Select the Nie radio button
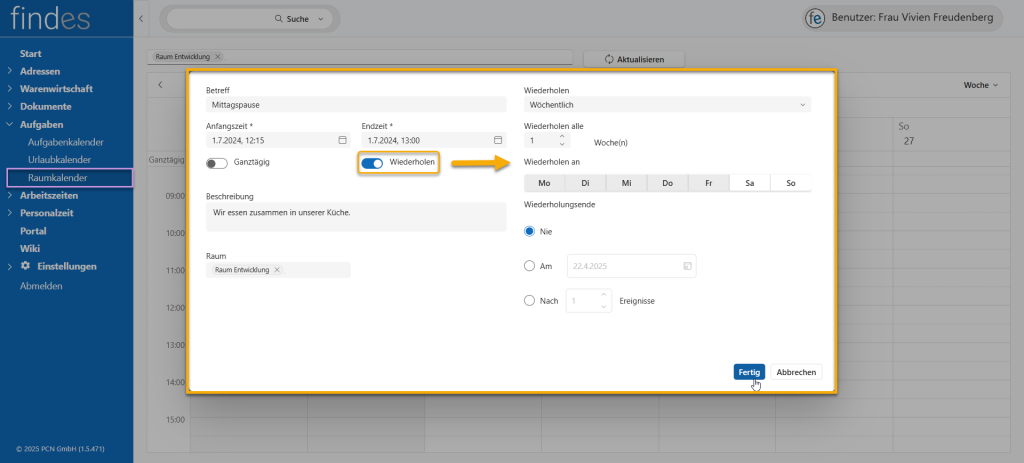The image size is (1024, 463). click(x=530, y=231)
